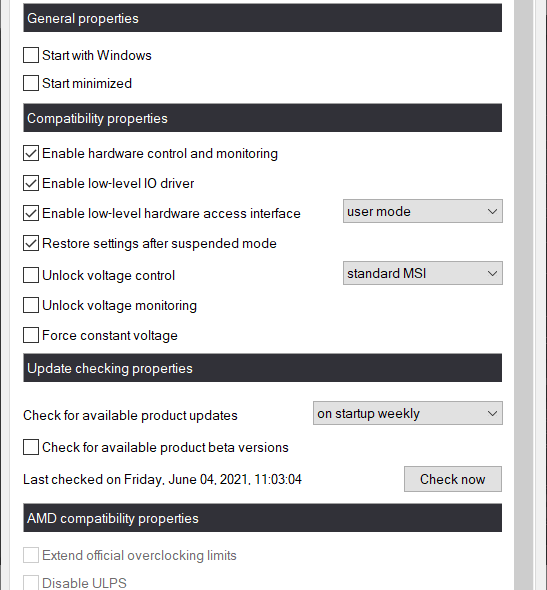Click the AMD compatibility properties header
Image resolution: width=547 pixels, height=590 pixels.
pyautogui.click(x=262, y=518)
